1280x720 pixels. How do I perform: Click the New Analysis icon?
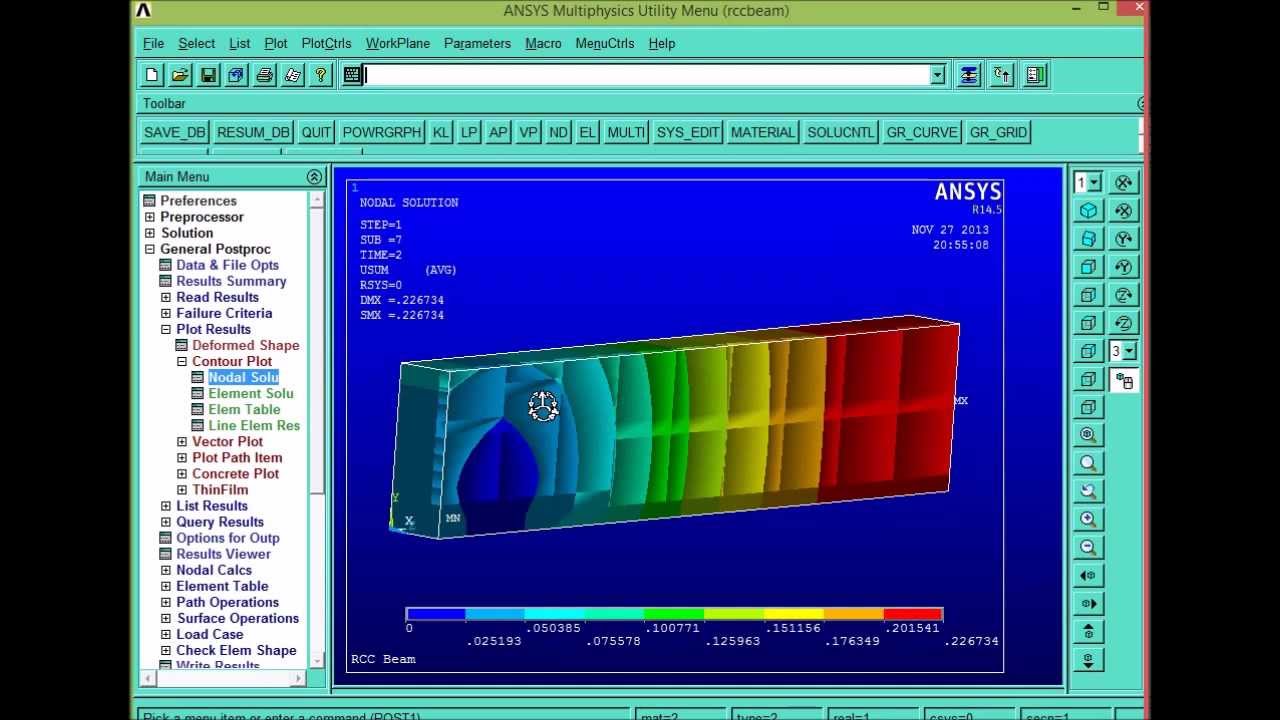(x=152, y=75)
